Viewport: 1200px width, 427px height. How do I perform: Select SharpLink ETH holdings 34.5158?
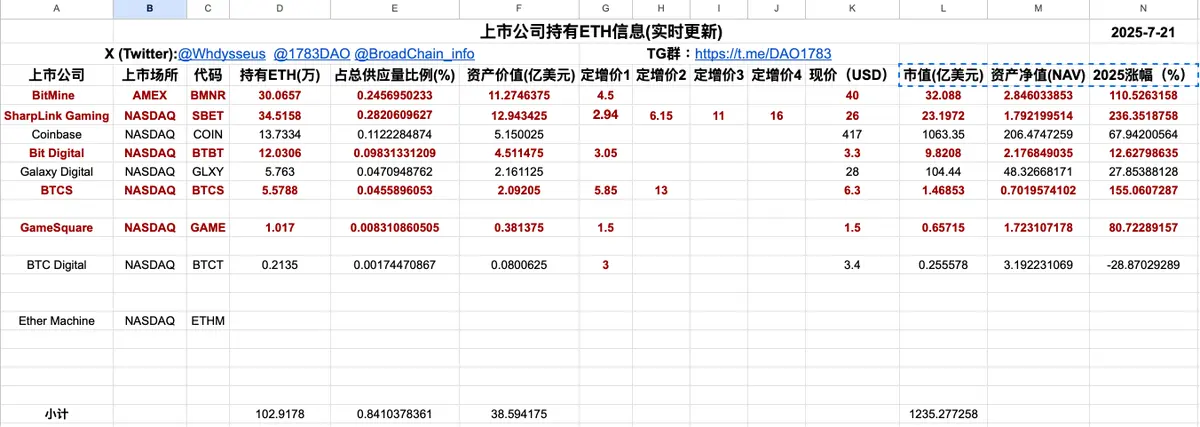click(x=279, y=116)
